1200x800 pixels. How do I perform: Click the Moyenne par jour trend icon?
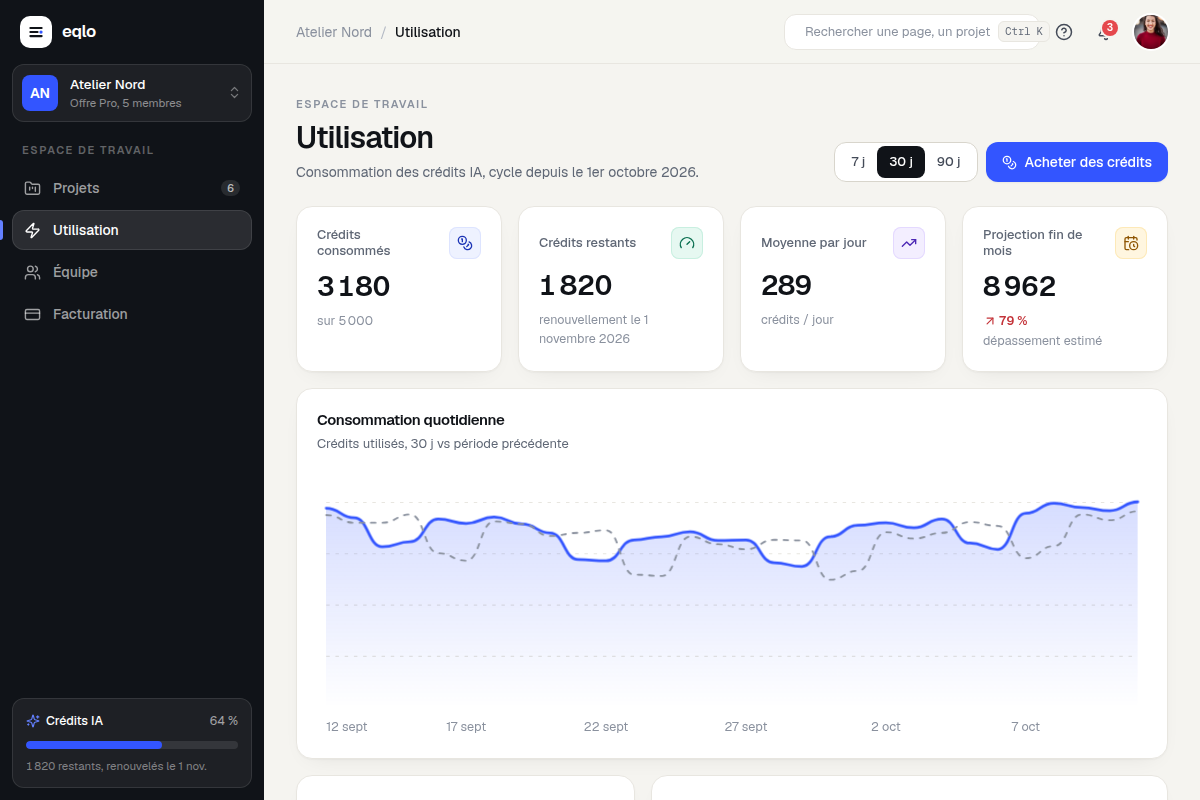click(909, 243)
